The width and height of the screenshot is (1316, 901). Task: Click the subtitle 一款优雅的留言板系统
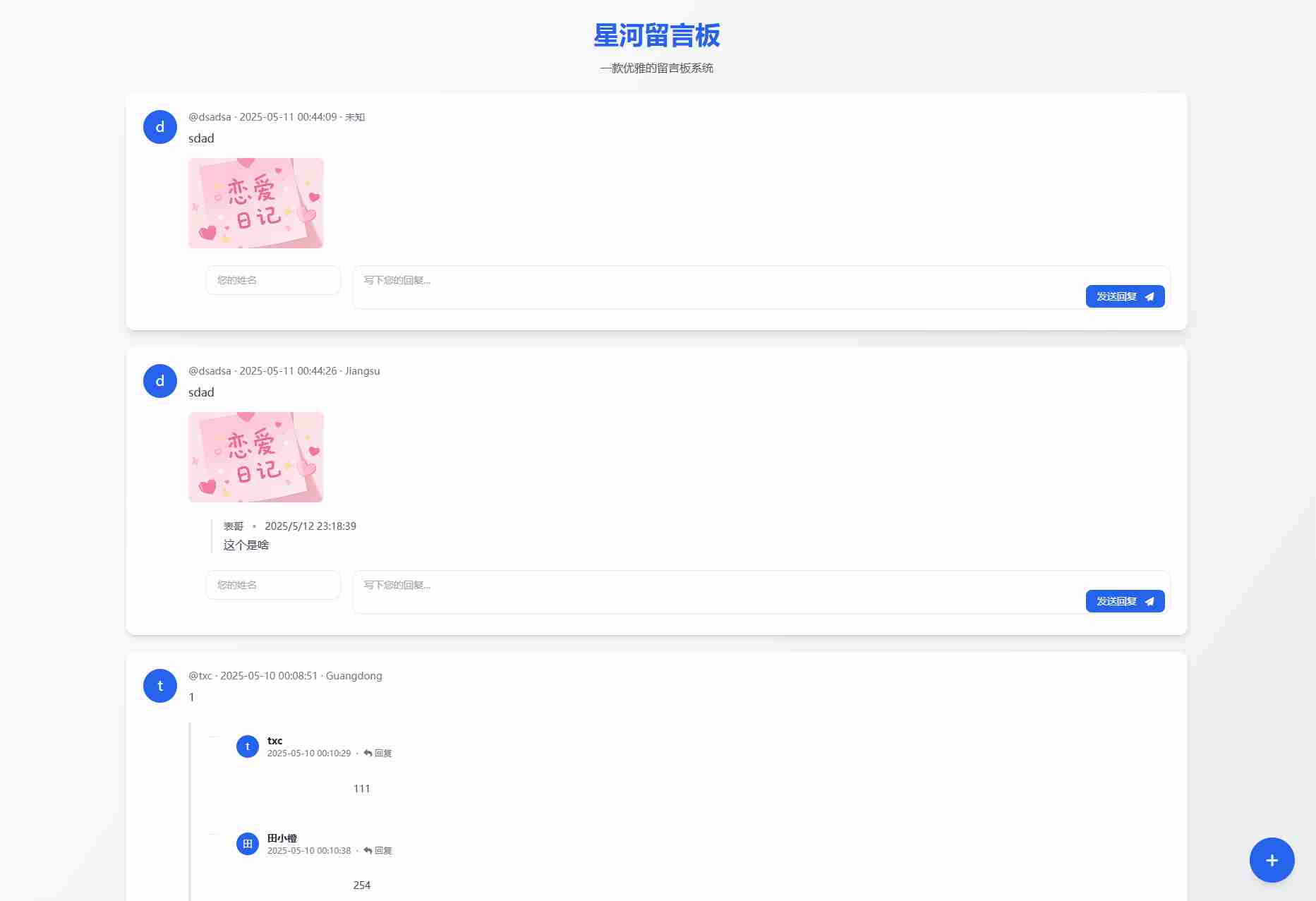[x=657, y=68]
